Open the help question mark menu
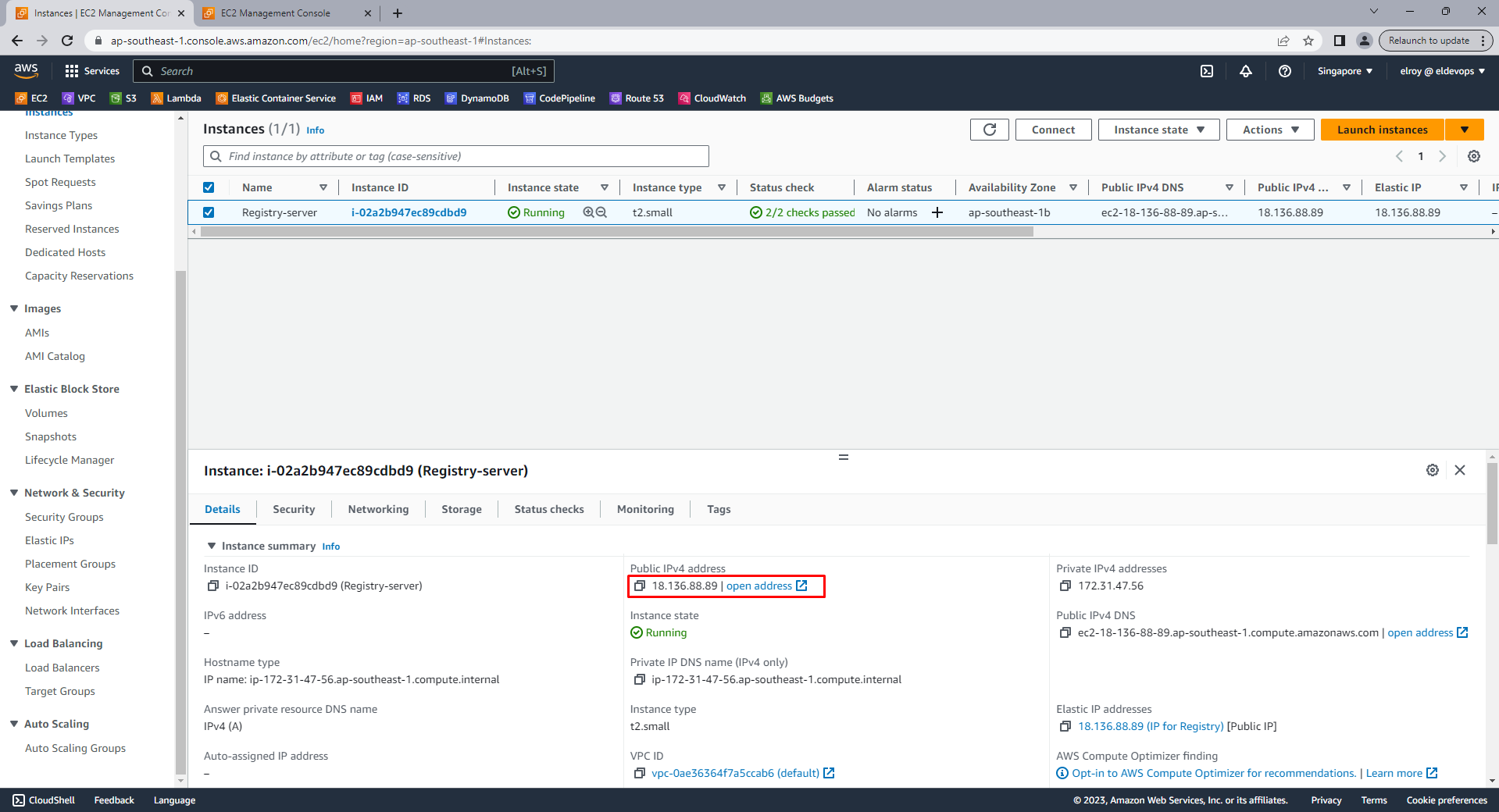This screenshot has width=1499, height=812. click(x=1285, y=71)
